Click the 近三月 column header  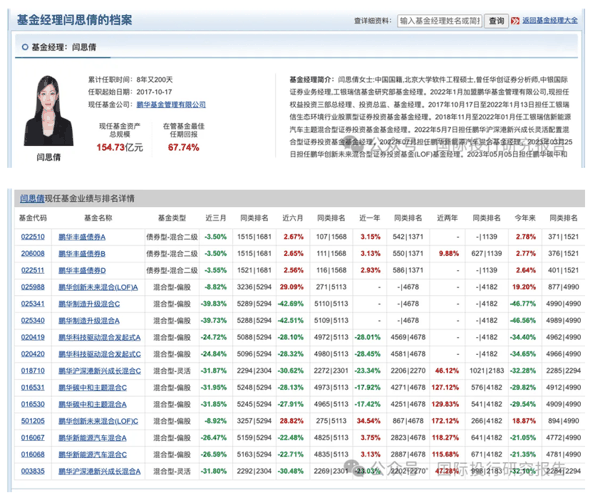pos(216,218)
